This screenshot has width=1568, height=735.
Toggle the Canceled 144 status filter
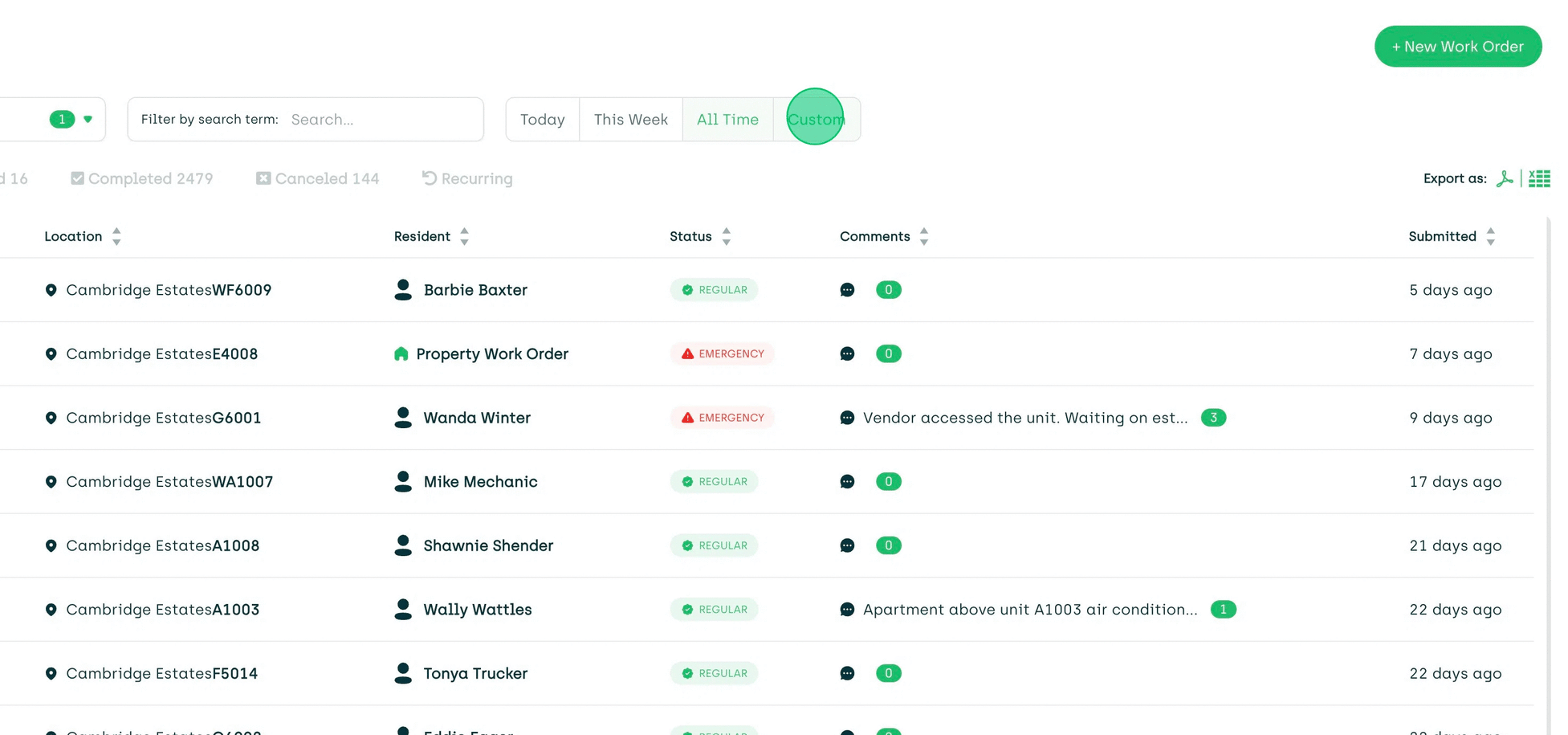(x=317, y=178)
